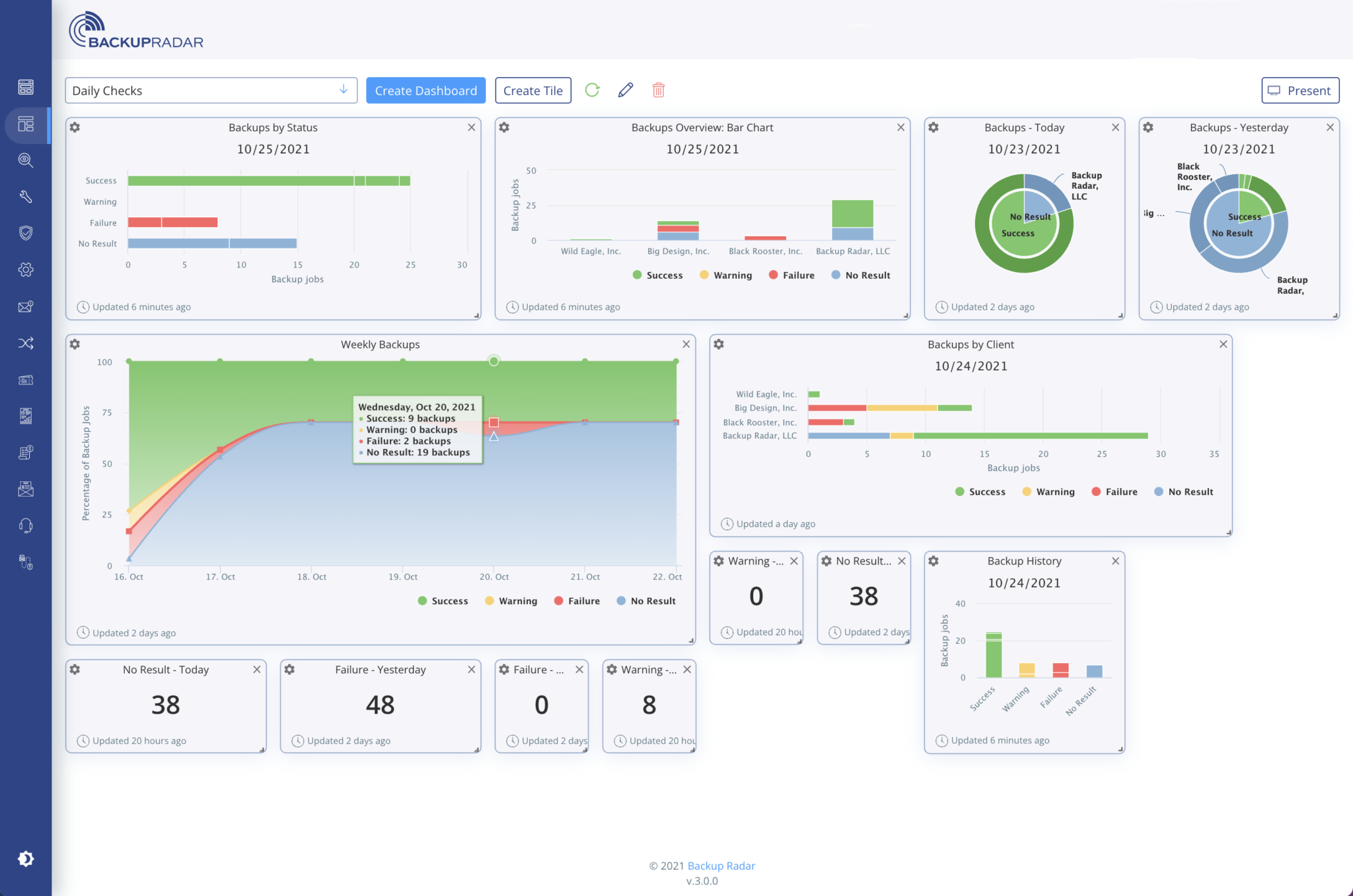Click the red trash delete icon
Screen dimensions: 1353x896
658,90
